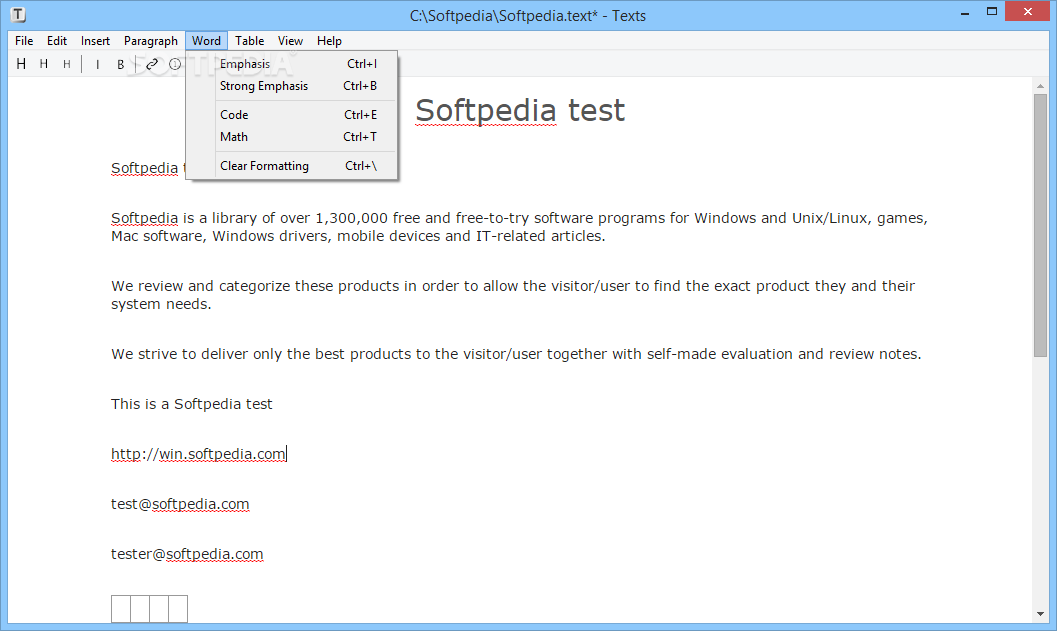Choose Emphasis from the Word menu
This screenshot has height=631, width=1057.
tap(292, 64)
